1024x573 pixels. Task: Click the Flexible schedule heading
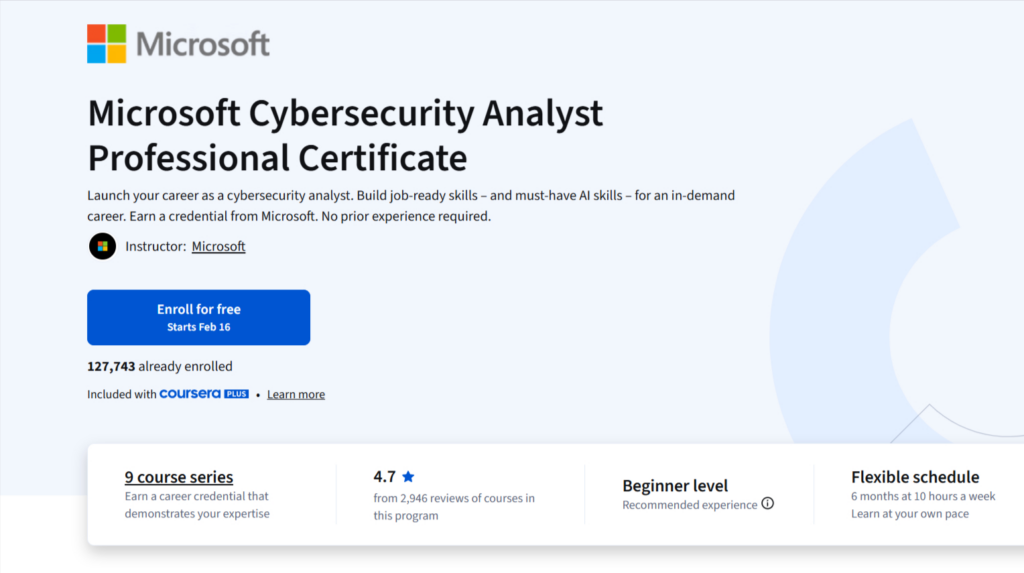915,477
